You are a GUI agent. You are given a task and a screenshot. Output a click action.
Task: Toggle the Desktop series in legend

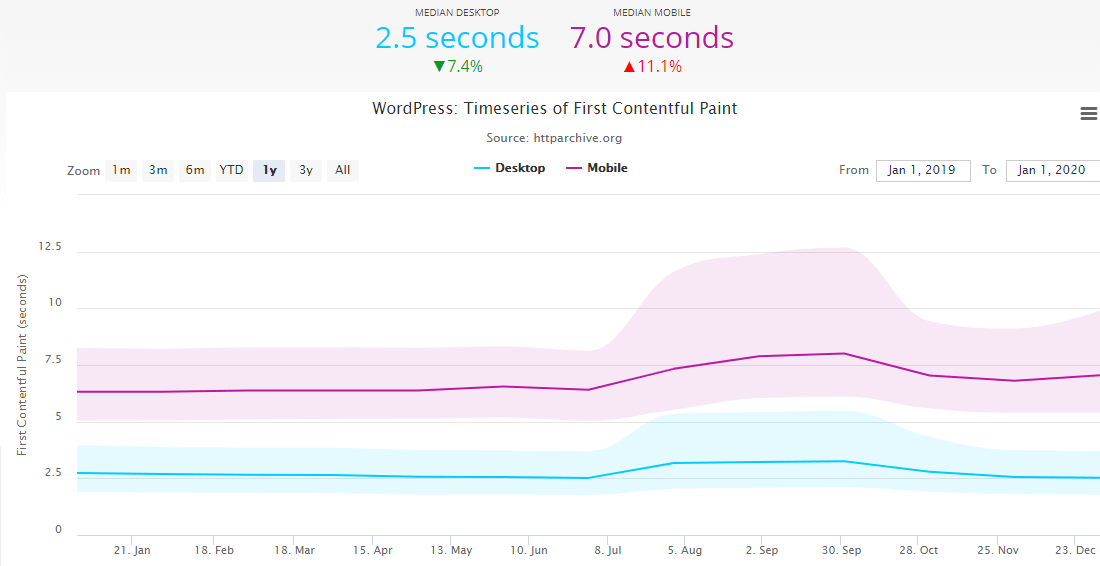[510, 168]
